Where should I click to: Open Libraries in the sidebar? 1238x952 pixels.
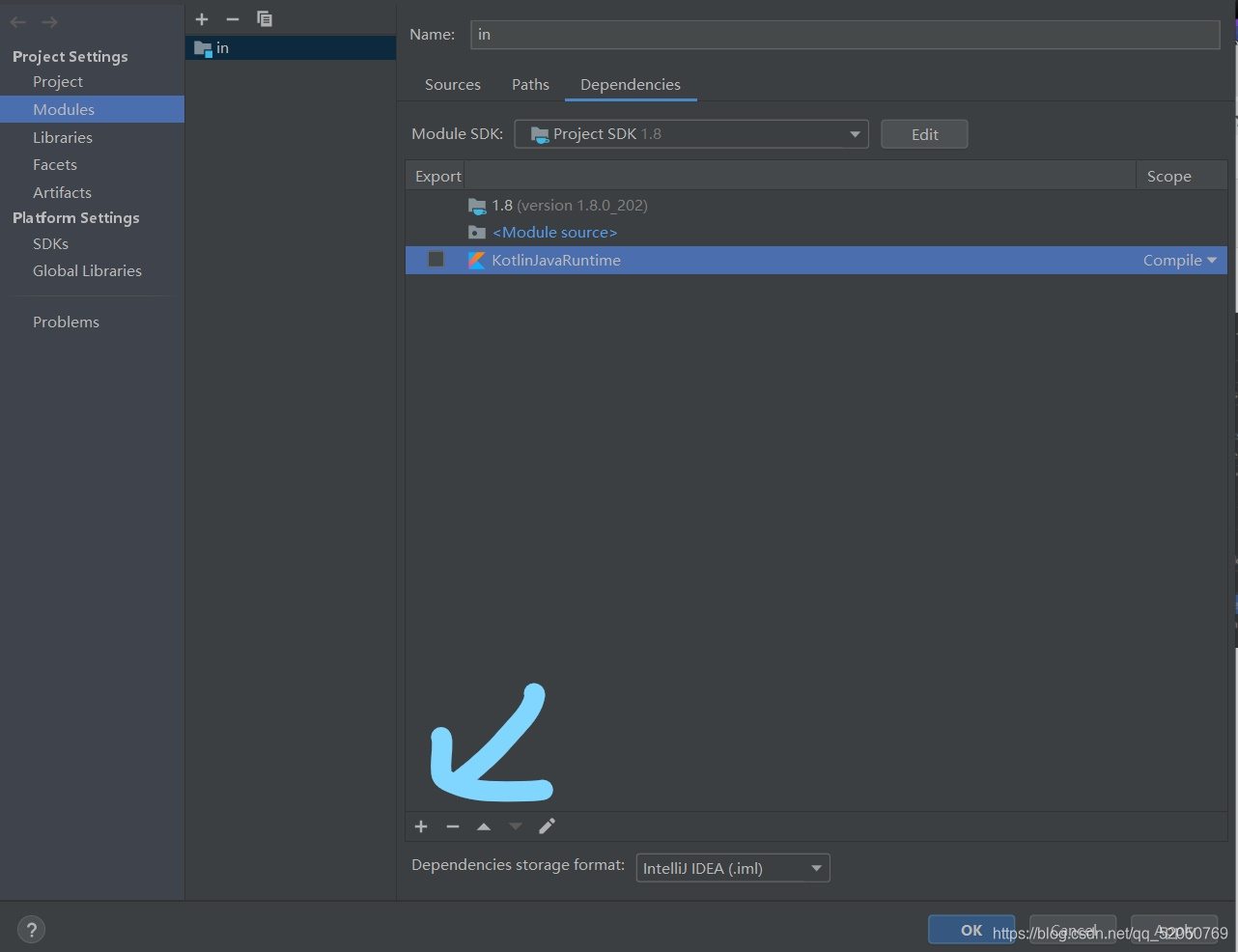pyautogui.click(x=63, y=138)
